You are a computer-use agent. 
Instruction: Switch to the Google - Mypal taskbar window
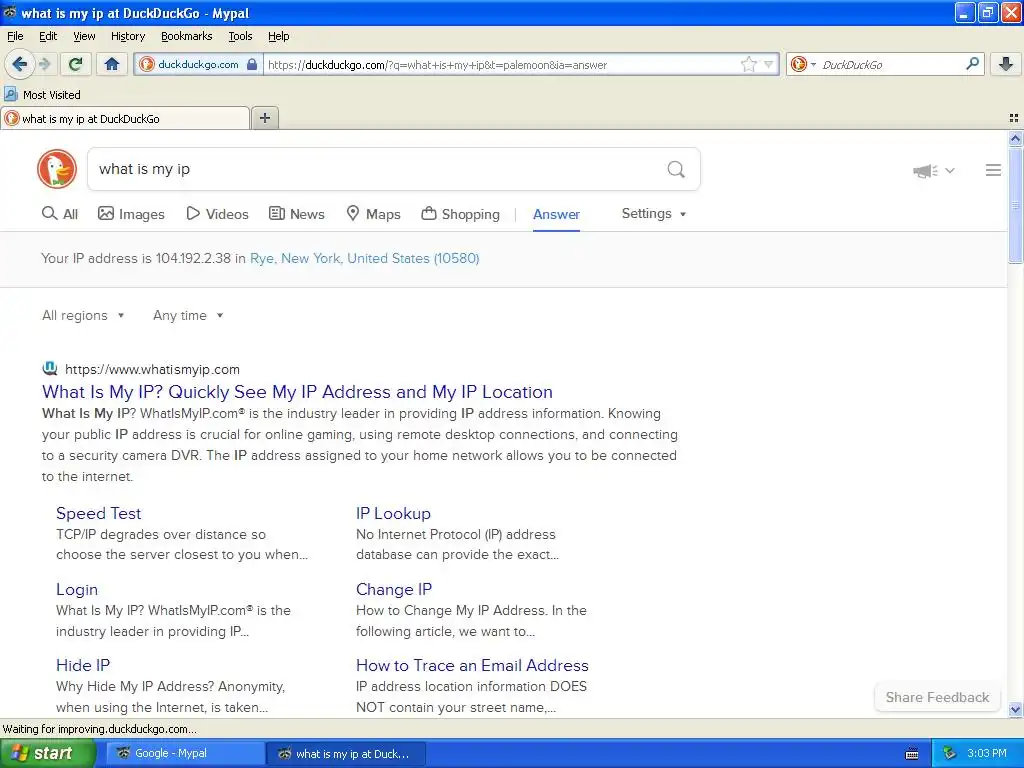(186, 753)
